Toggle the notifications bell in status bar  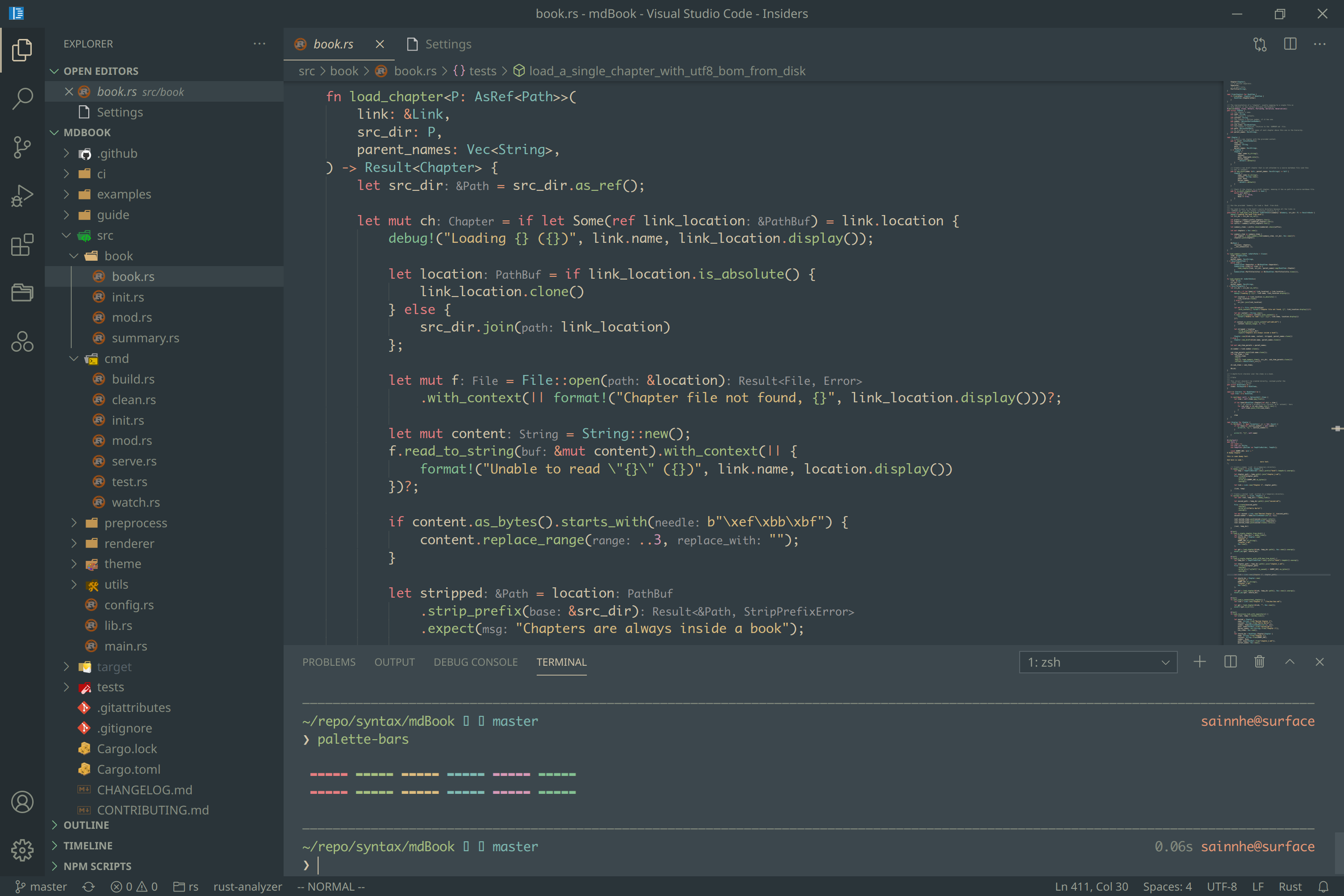(1323, 886)
